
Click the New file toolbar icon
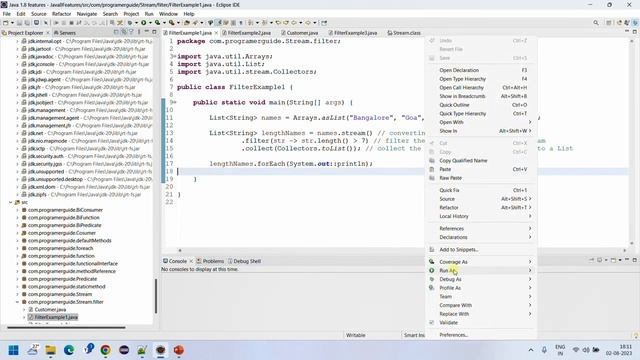click(x=6, y=23)
